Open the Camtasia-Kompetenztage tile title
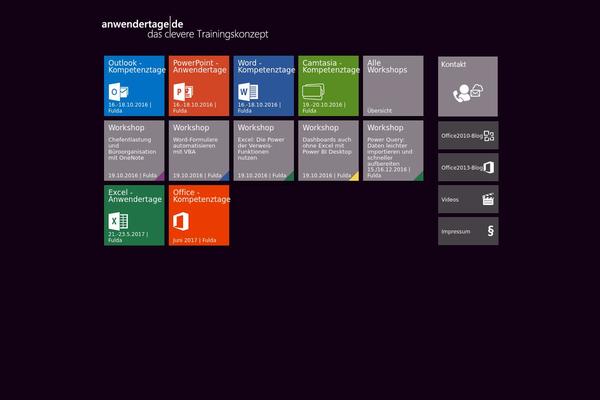The image size is (600, 400). click(331, 66)
